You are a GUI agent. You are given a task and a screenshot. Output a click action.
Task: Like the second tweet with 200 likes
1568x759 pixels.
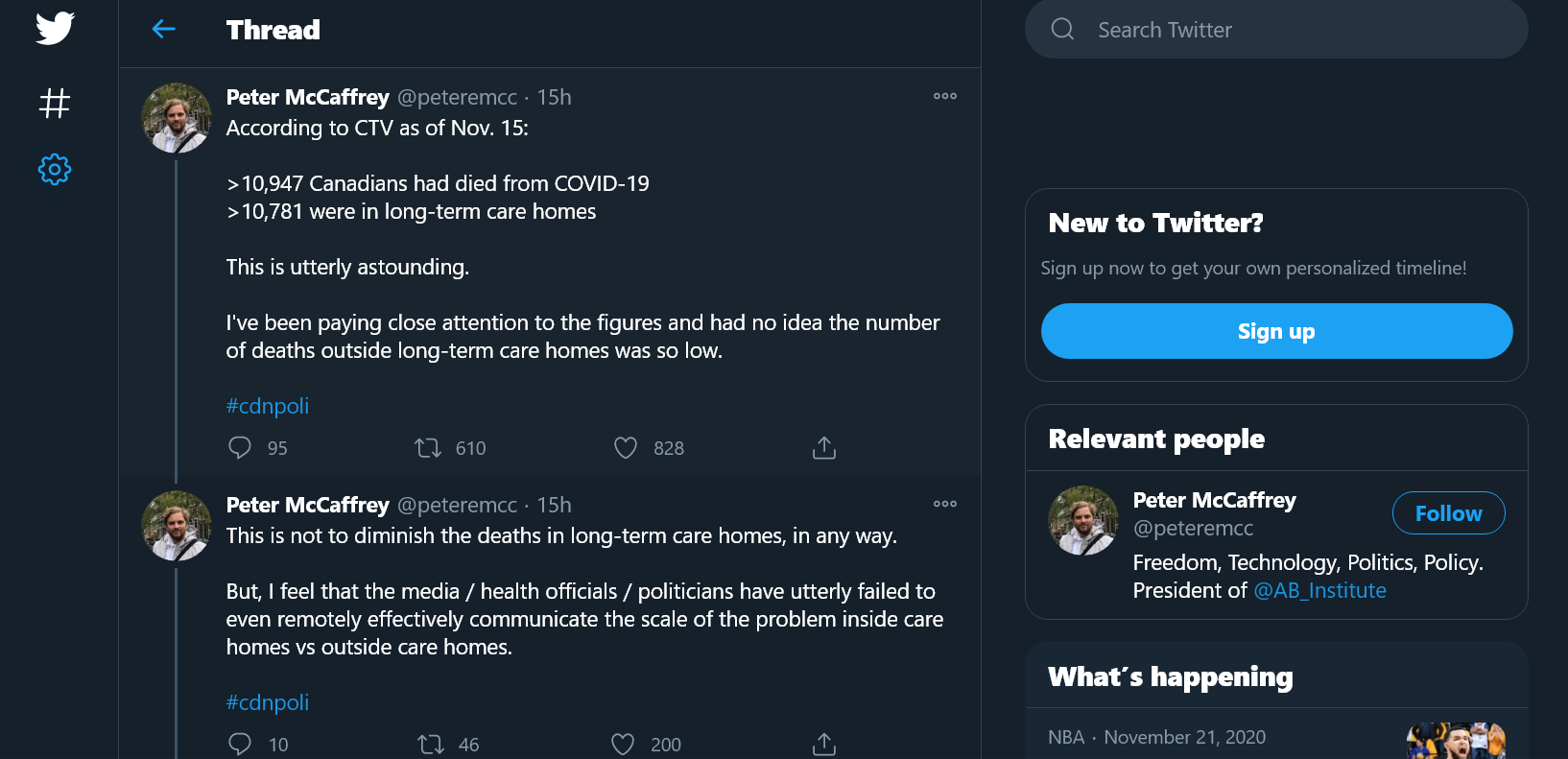tap(623, 745)
